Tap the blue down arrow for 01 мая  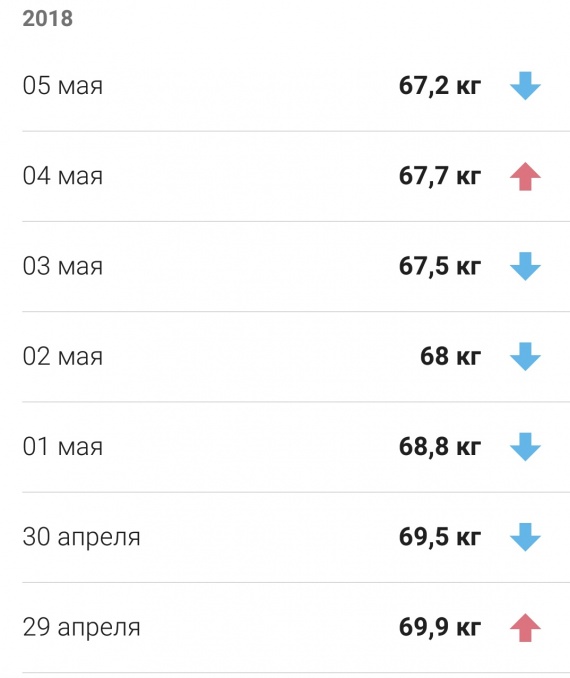click(525, 447)
